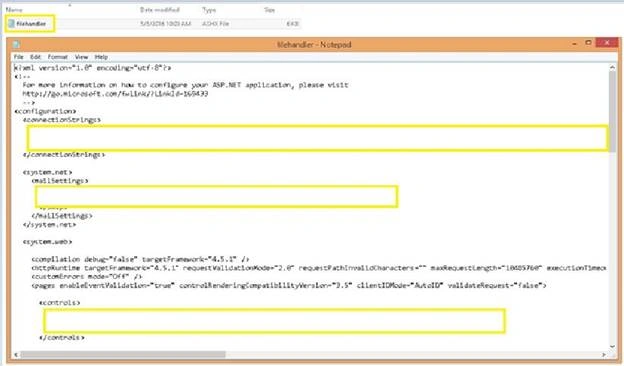The image size is (624, 366).
Task: Open the File menu in Notepad
Action: [19, 57]
